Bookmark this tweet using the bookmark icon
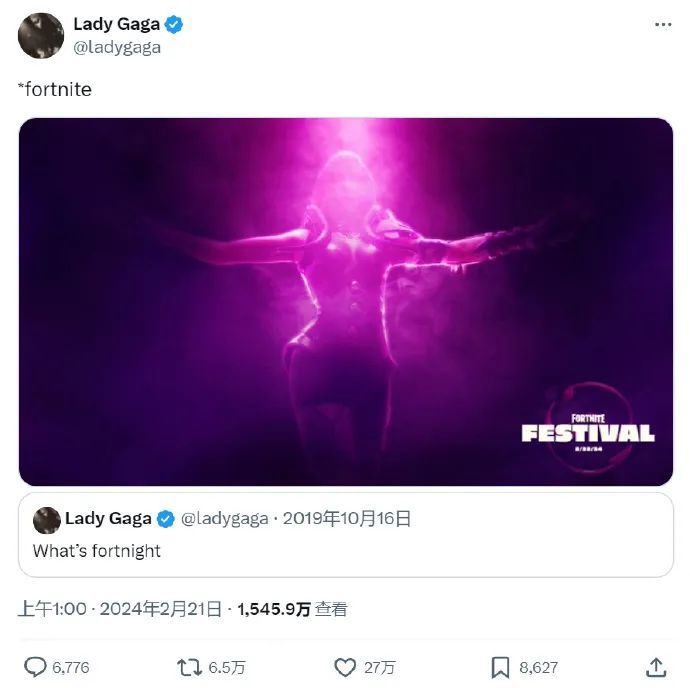The height and width of the screenshot is (688, 690). click(x=501, y=667)
